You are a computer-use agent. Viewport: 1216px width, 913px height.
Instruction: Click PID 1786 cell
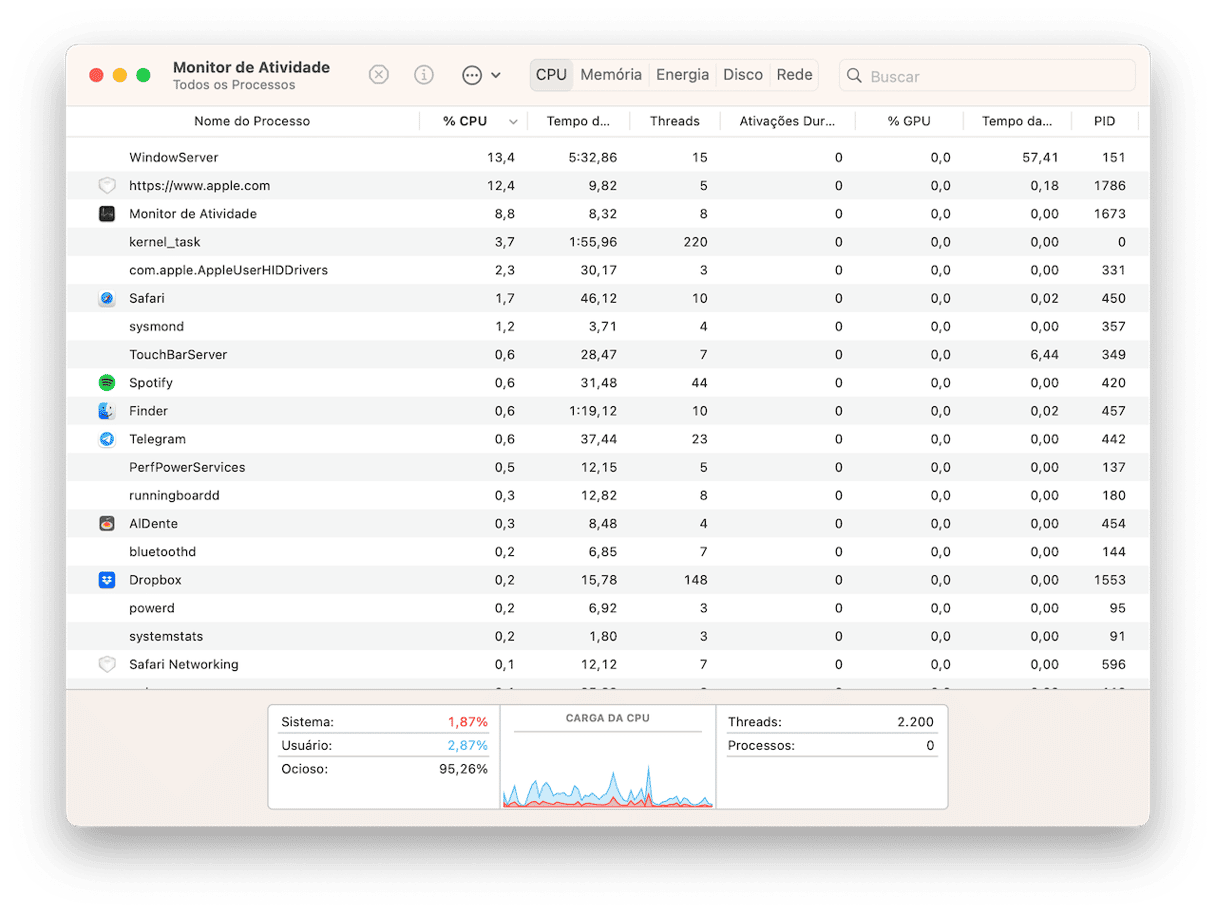(x=1109, y=186)
